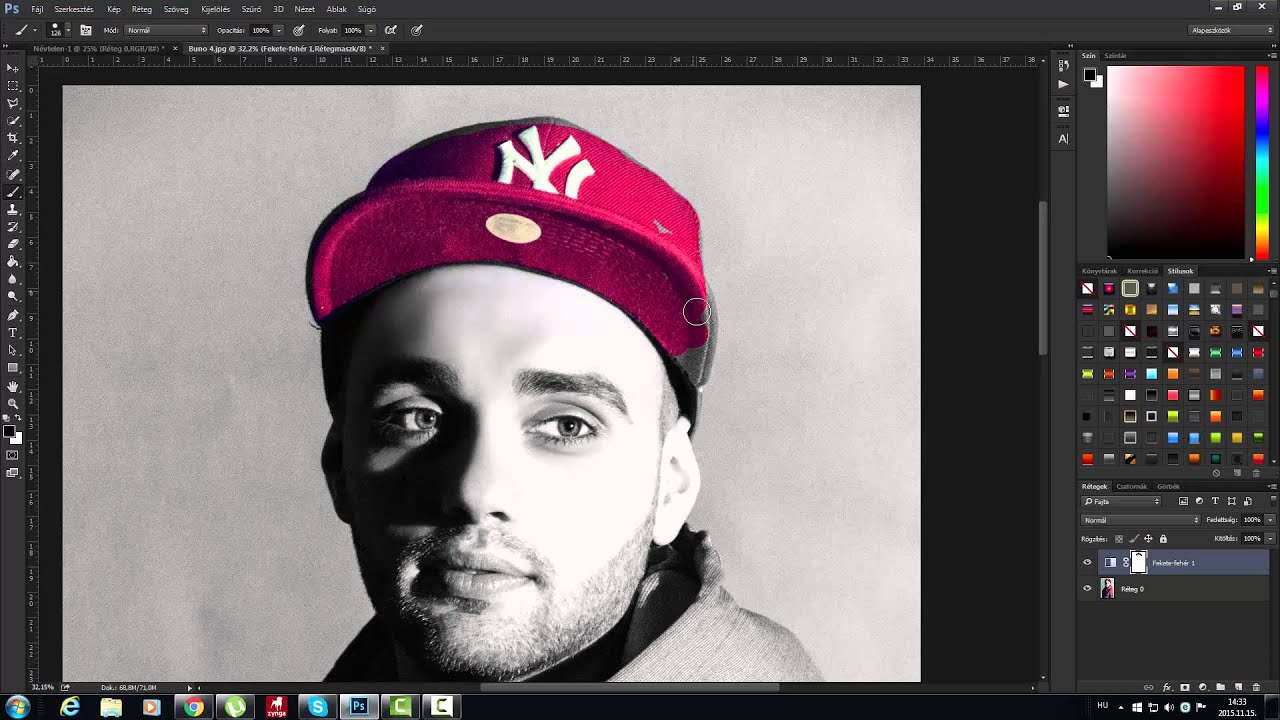Click the foreground color swatch in toolbox
1280x720 pixels.
coord(8,432)
